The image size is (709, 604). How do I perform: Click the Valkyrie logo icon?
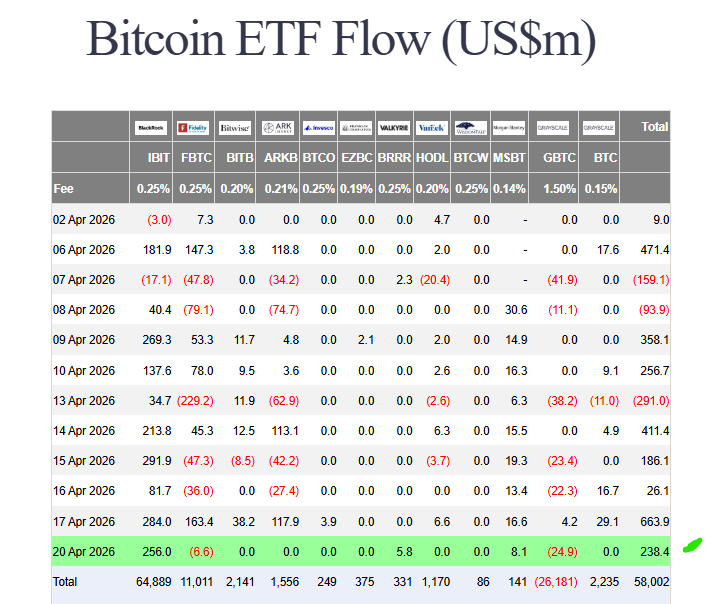(394, 128)
